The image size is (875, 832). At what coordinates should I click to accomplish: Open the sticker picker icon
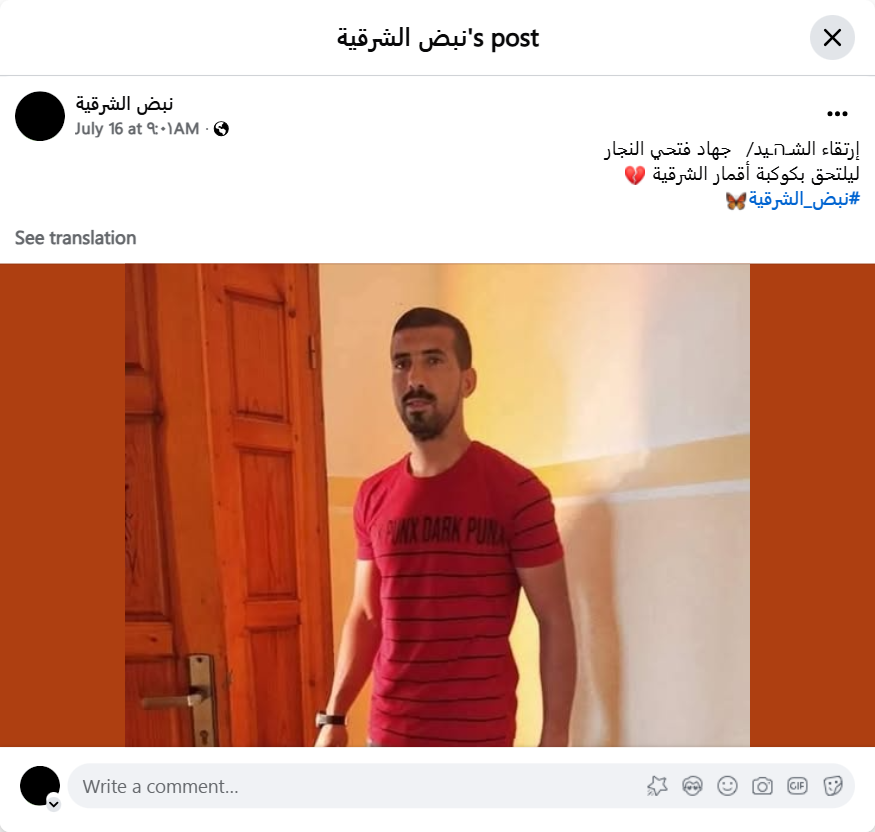click(833, 786)
